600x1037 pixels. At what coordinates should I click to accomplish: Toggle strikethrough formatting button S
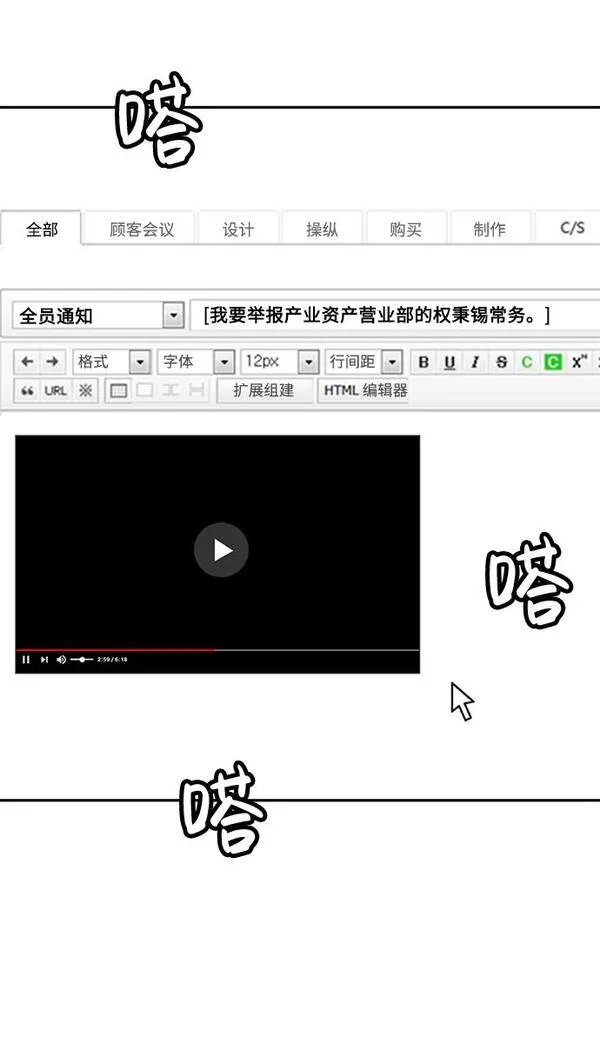(501, 362)
